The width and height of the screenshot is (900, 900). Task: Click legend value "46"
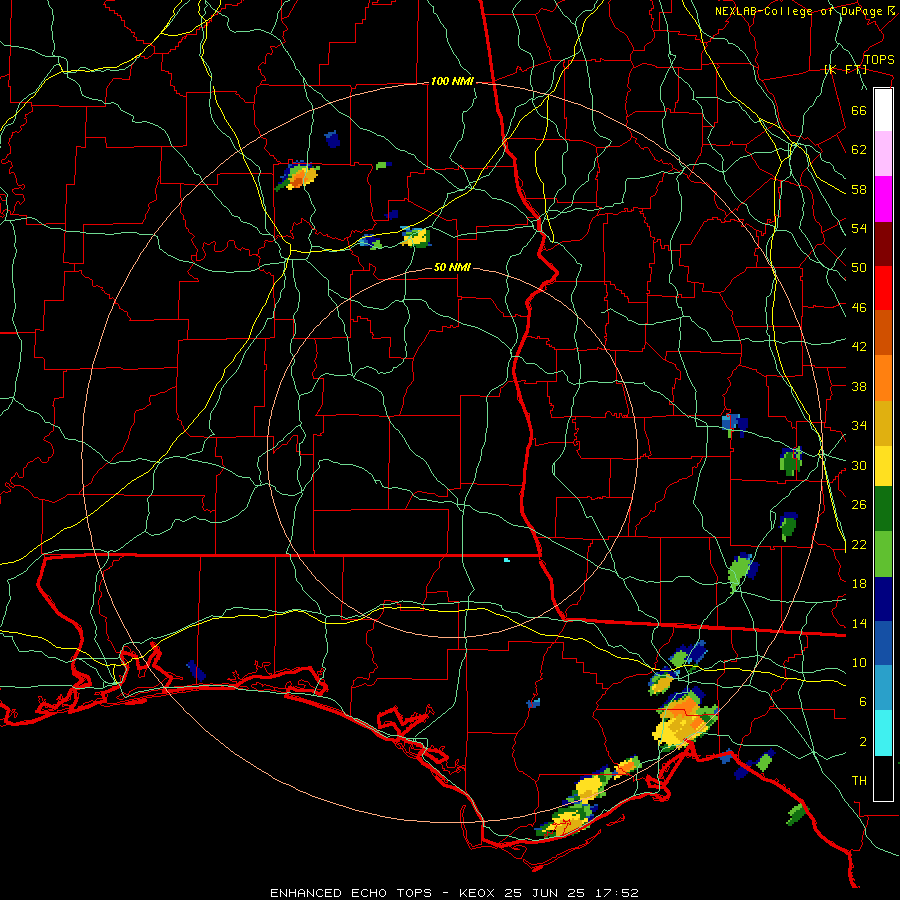pyautogui.click(x=859, y=308)
